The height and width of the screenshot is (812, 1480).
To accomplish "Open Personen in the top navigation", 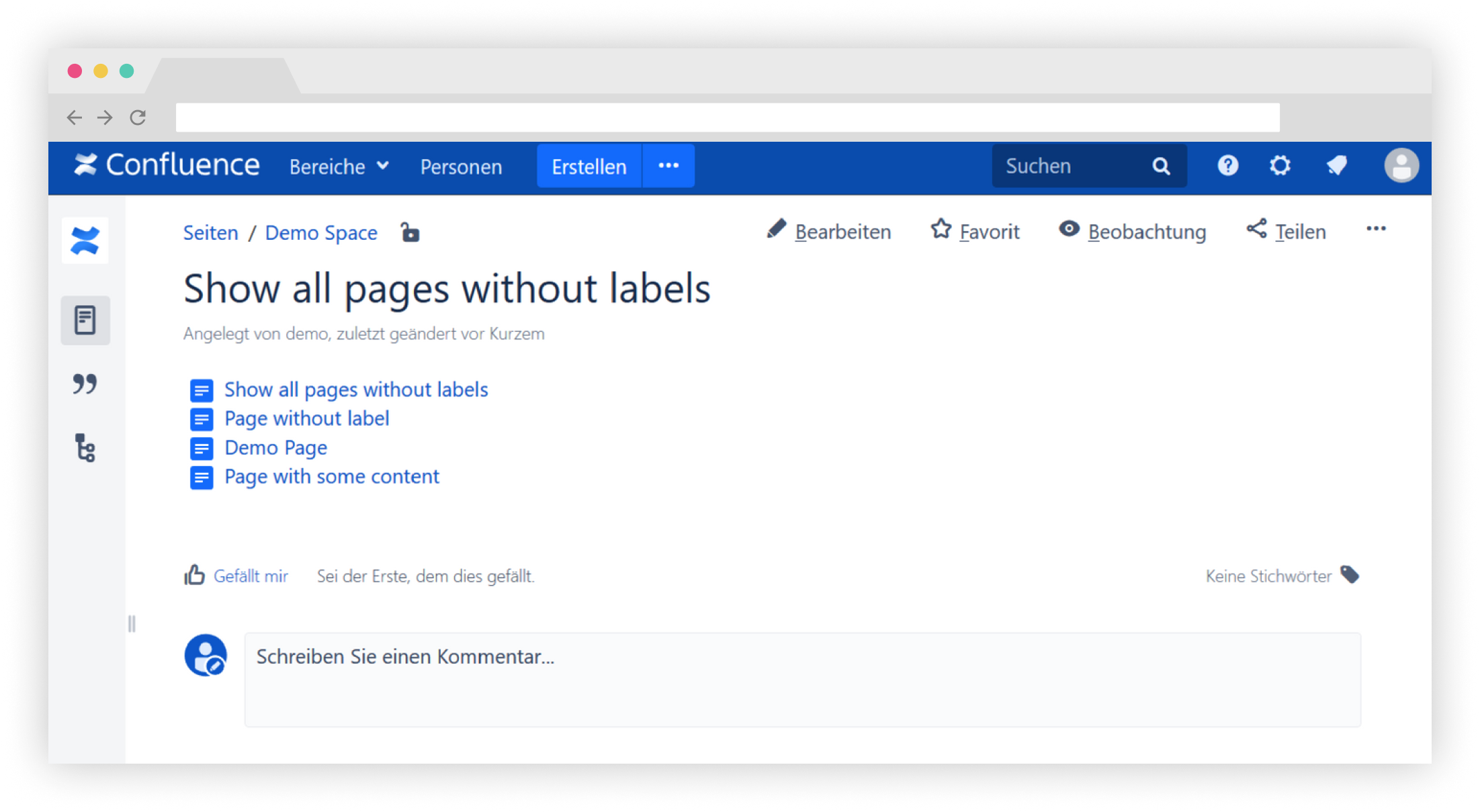I will [x=461, y=167].
